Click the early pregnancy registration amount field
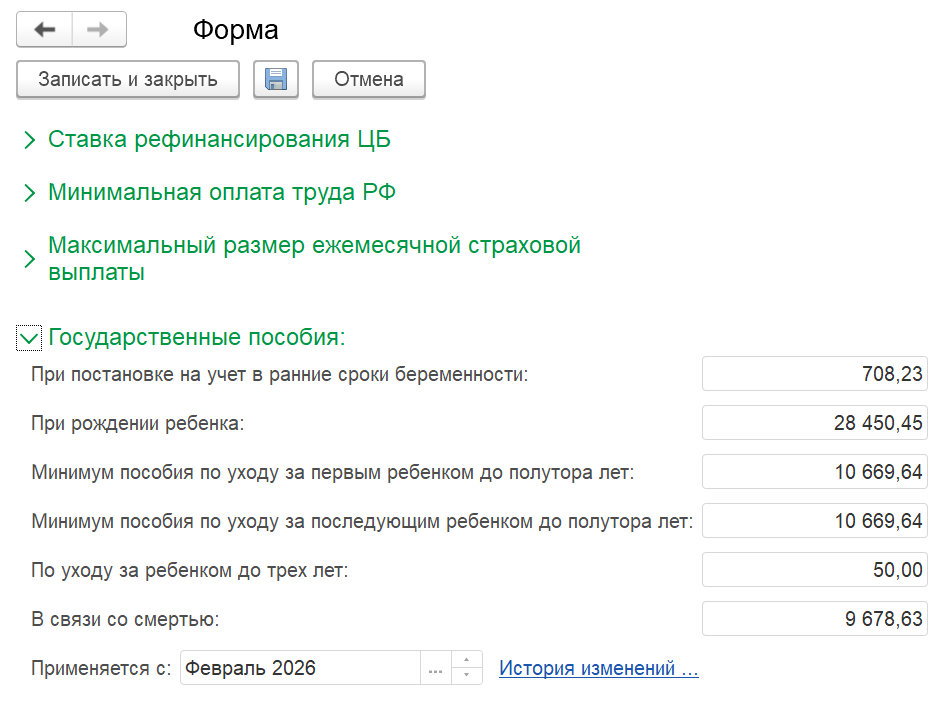 (814, 375)
